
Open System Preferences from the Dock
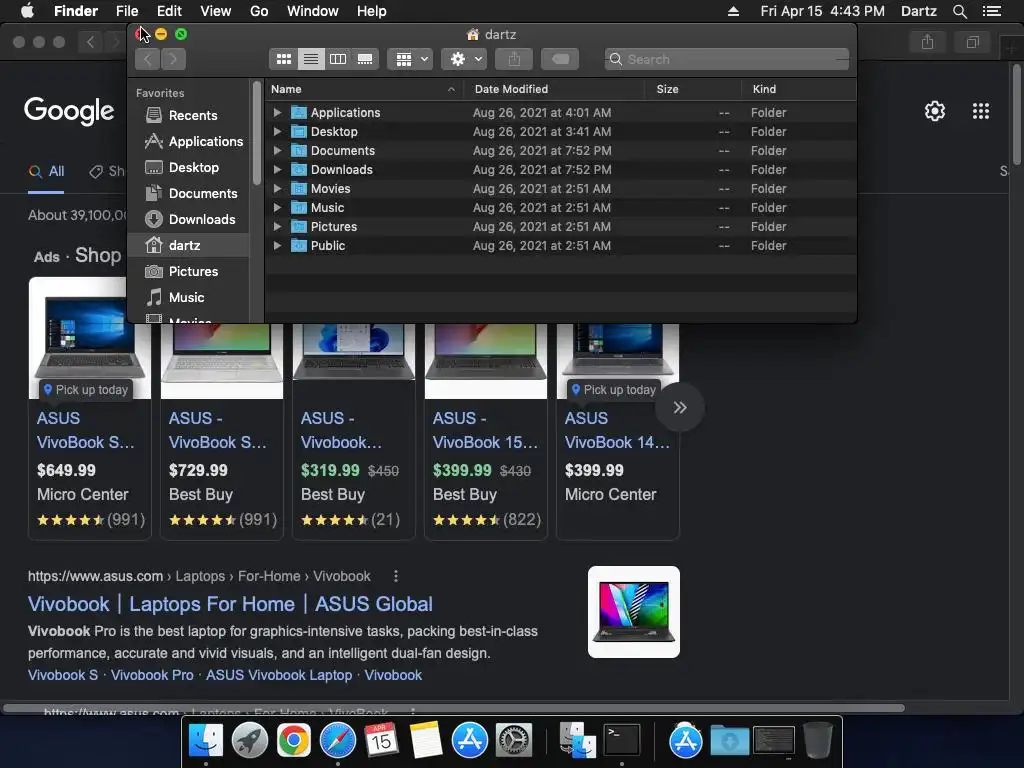pos(513,741)
